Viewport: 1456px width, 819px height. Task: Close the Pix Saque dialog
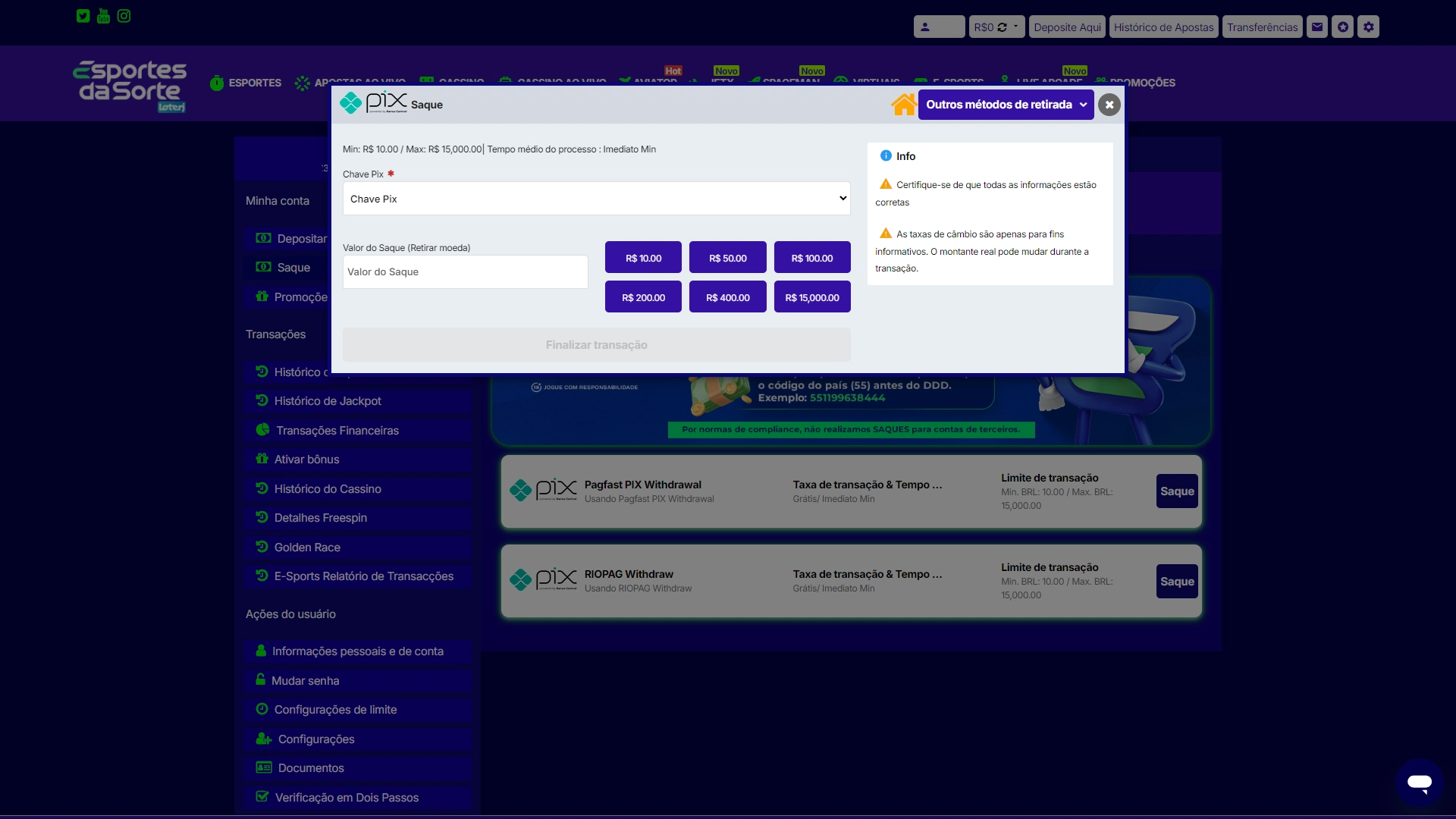[1109, 105]
